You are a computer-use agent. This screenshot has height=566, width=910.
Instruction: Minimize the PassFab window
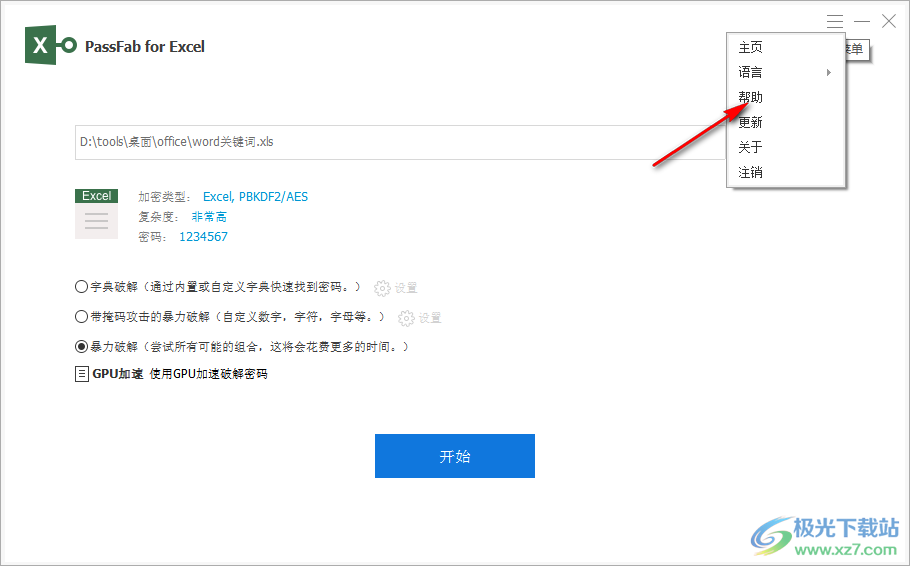point(862,21)
